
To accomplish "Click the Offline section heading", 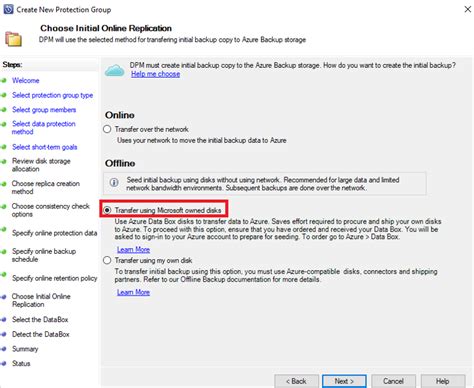I will coord(120,163).
